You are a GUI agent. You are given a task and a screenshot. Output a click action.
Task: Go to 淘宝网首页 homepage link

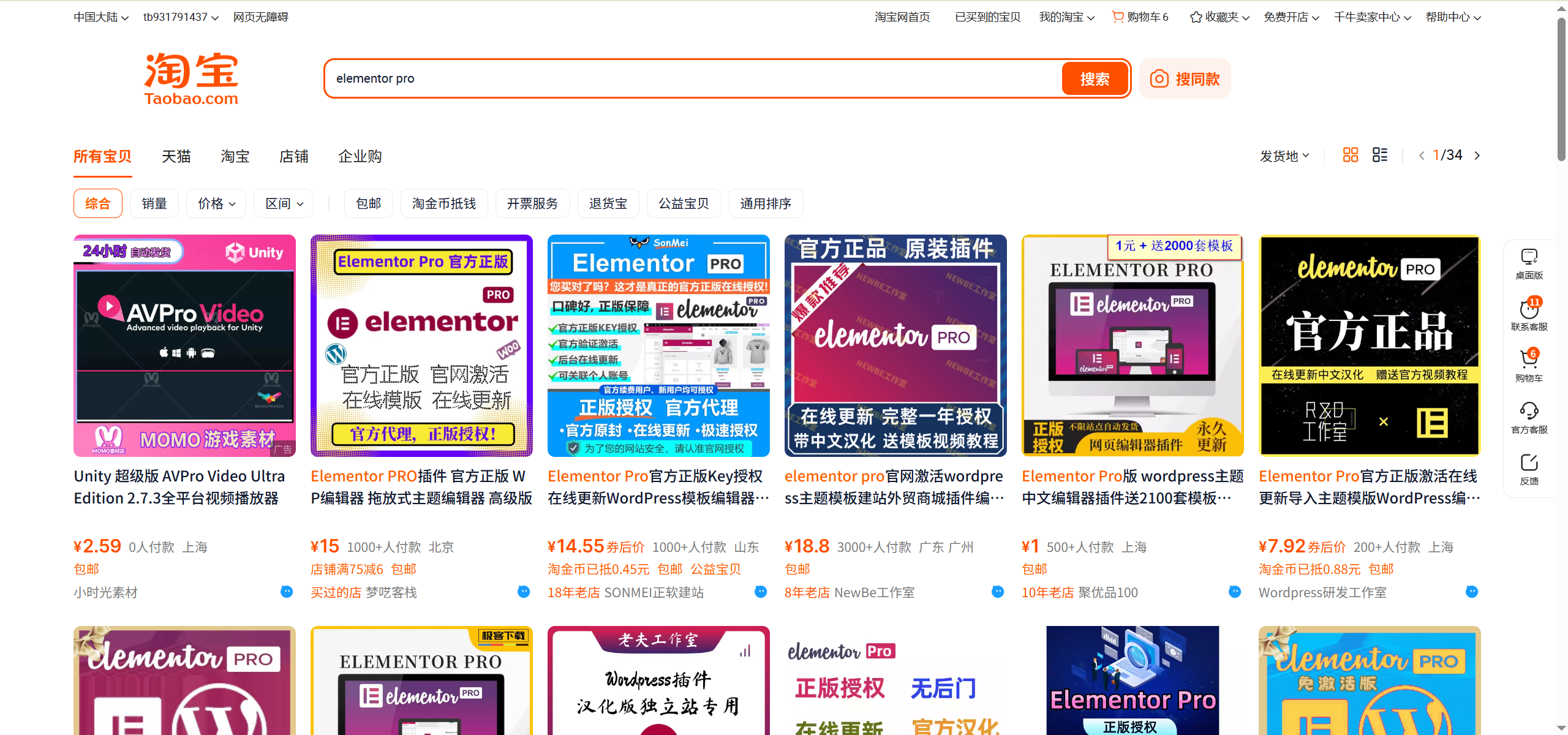901,17
